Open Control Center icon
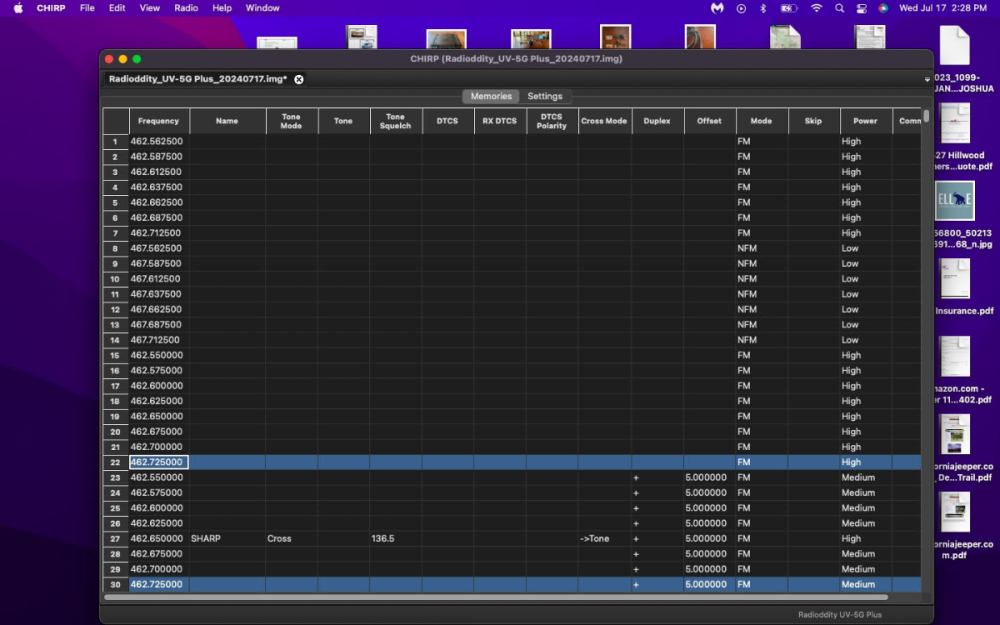The height and width of the screenshot is (625, 1000). click(x=861, y=8)
